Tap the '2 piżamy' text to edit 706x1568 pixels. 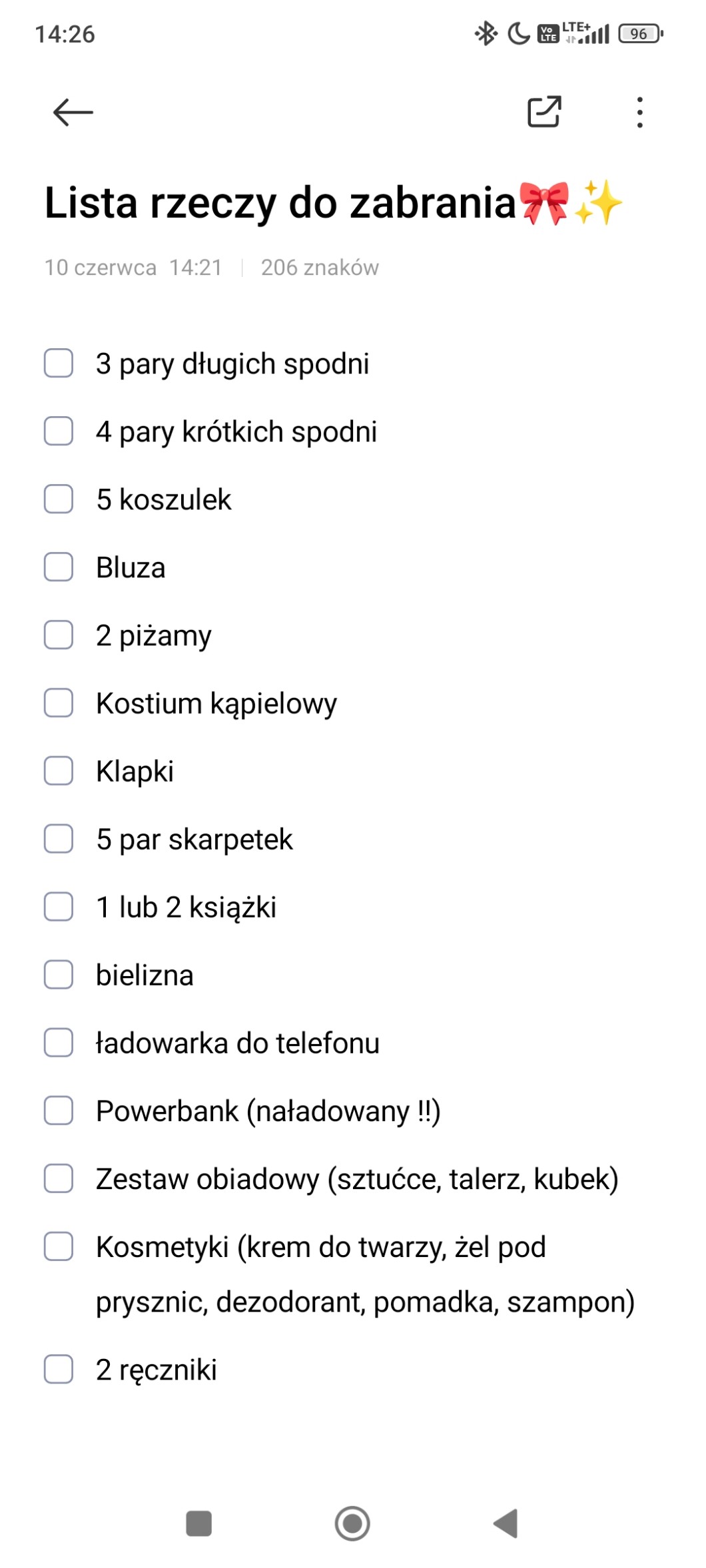tap(154, 636)
